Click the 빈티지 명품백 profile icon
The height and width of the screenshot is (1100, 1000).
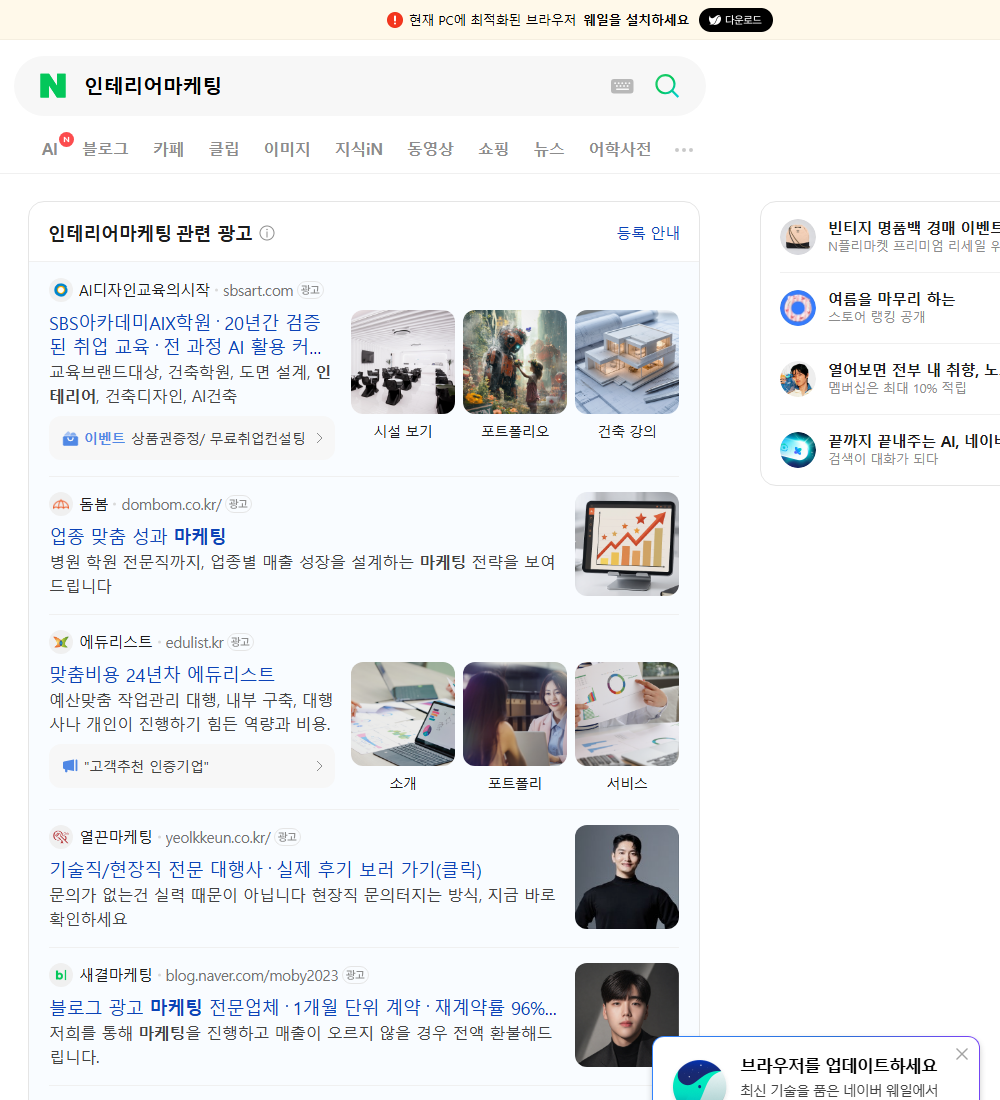point(798,236)
